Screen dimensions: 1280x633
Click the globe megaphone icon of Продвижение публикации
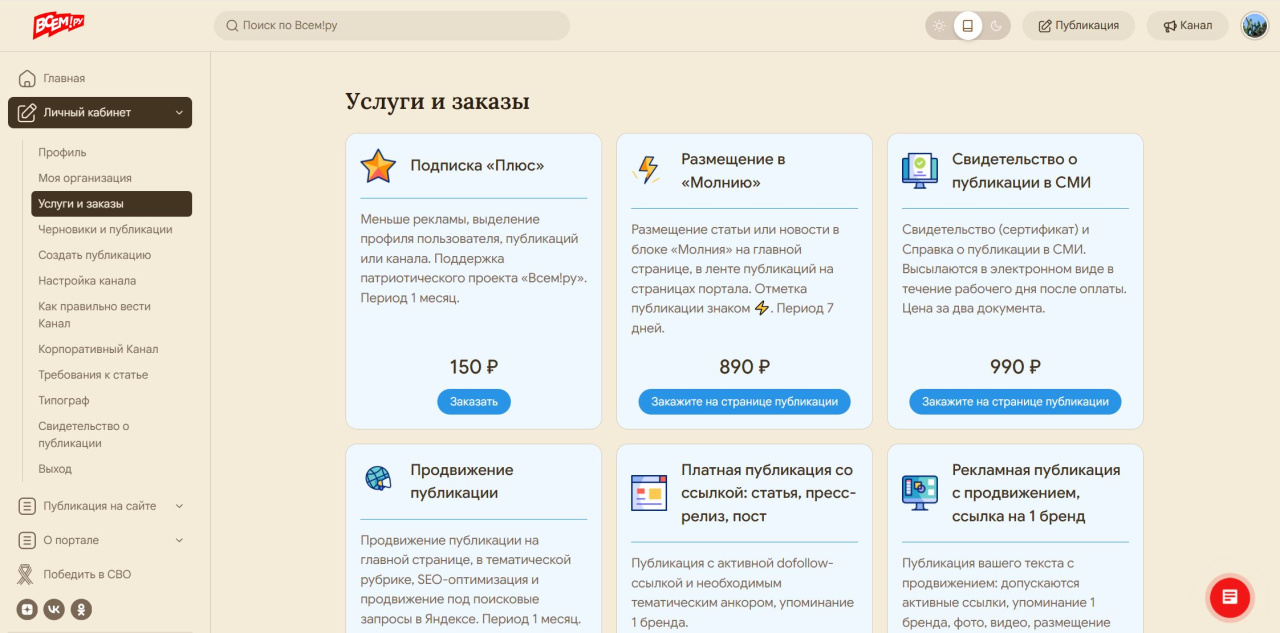(378, 478)
